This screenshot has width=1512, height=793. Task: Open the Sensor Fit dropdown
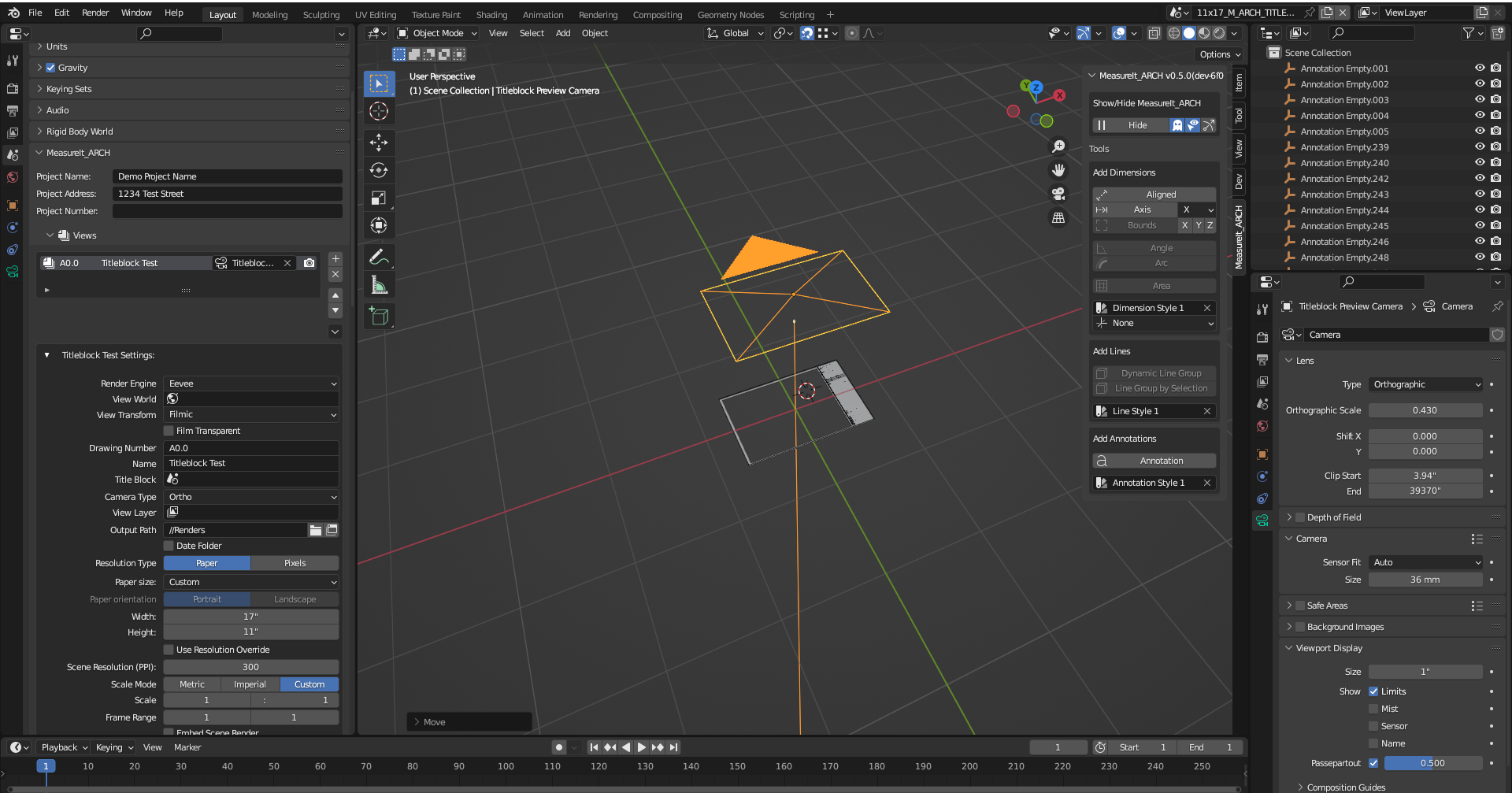1425,562
